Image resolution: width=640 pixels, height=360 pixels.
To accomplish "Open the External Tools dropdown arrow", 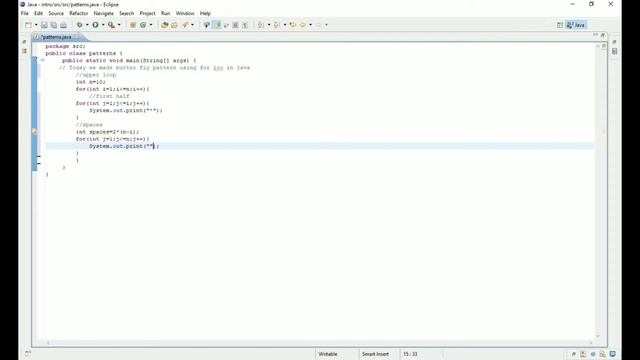I will (119, 25).
